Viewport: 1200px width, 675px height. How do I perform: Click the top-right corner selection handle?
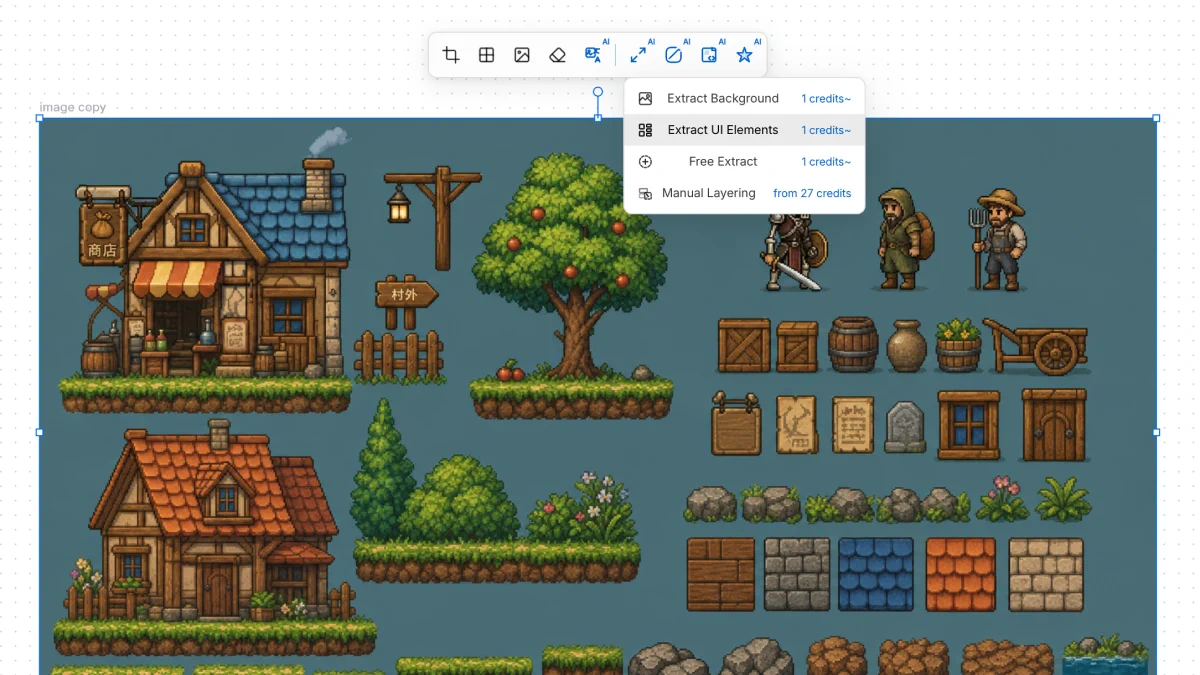pos(1156,118)
